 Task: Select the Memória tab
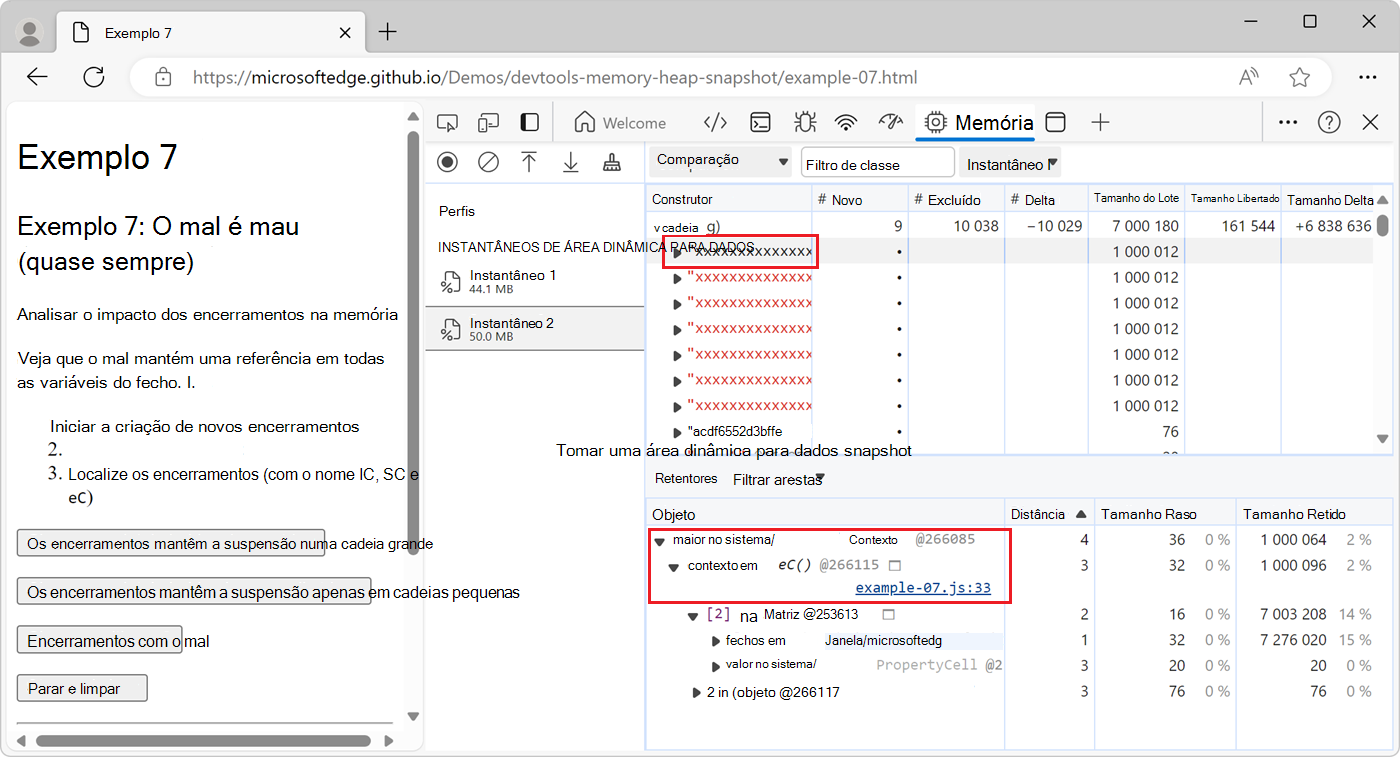pos(979,123)
